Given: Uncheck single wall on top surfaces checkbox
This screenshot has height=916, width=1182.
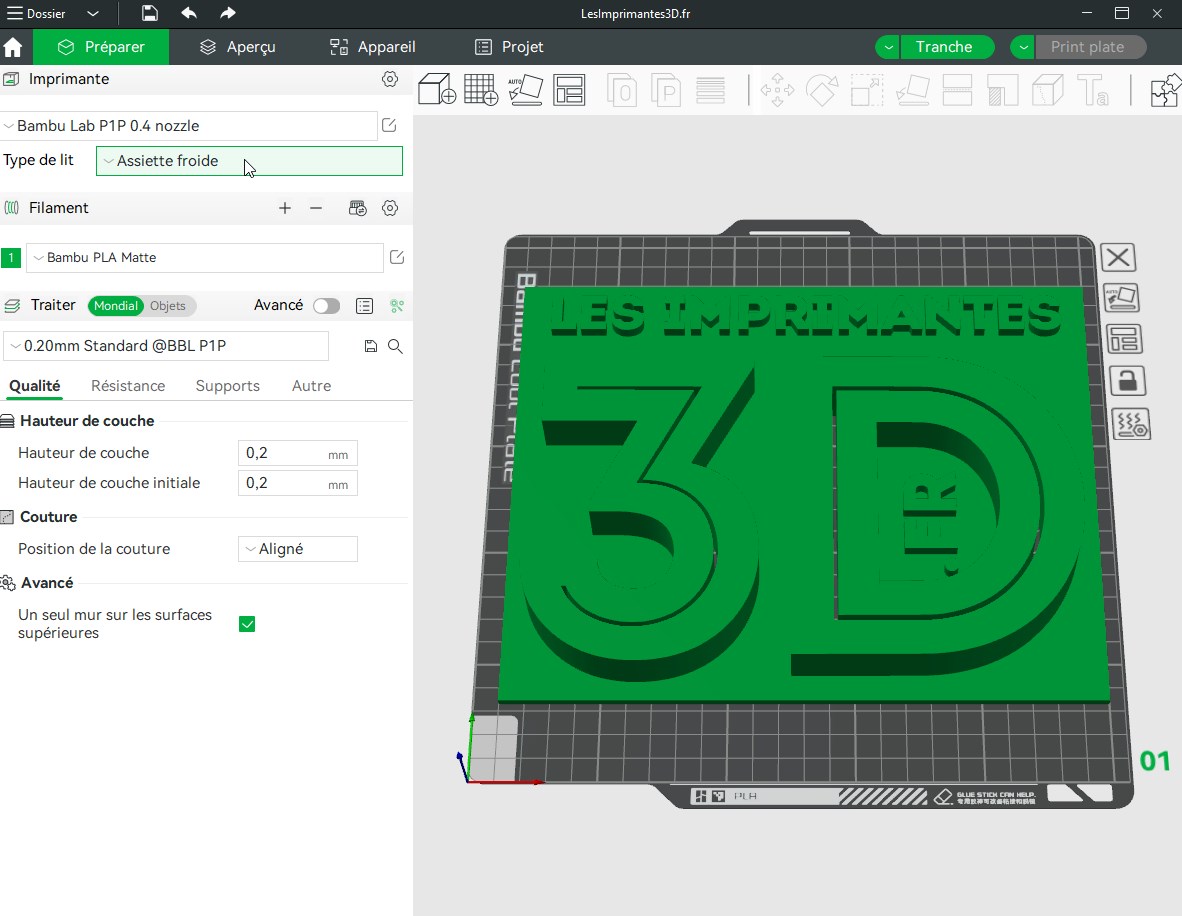Looking at the screenshot, I should coord(247,623).
